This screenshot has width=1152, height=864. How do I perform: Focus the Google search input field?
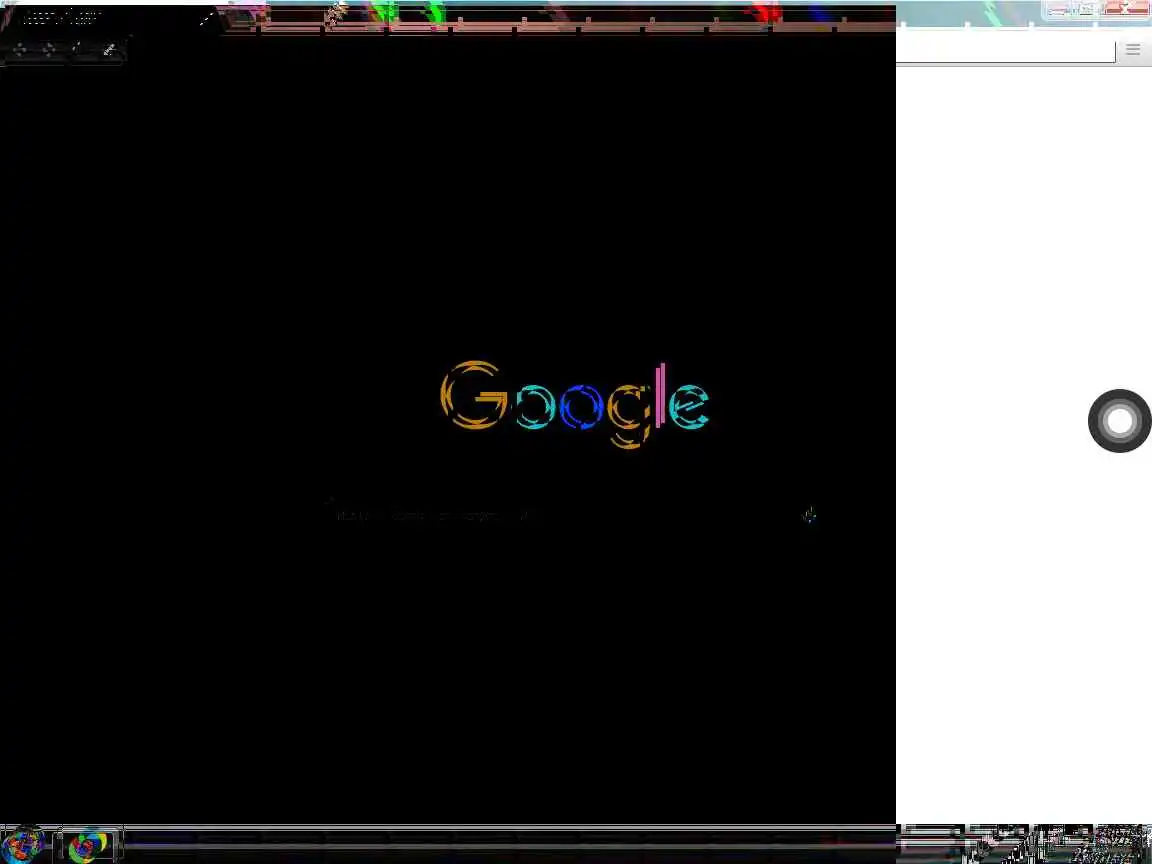tap(573, 515)
